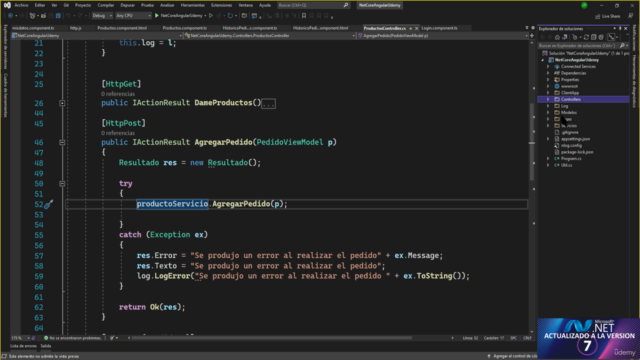The height and width of the screenshot is (360, 640).
Task: Click the 0 referencias link above DameProductos
Action: [x=118, y=94]
